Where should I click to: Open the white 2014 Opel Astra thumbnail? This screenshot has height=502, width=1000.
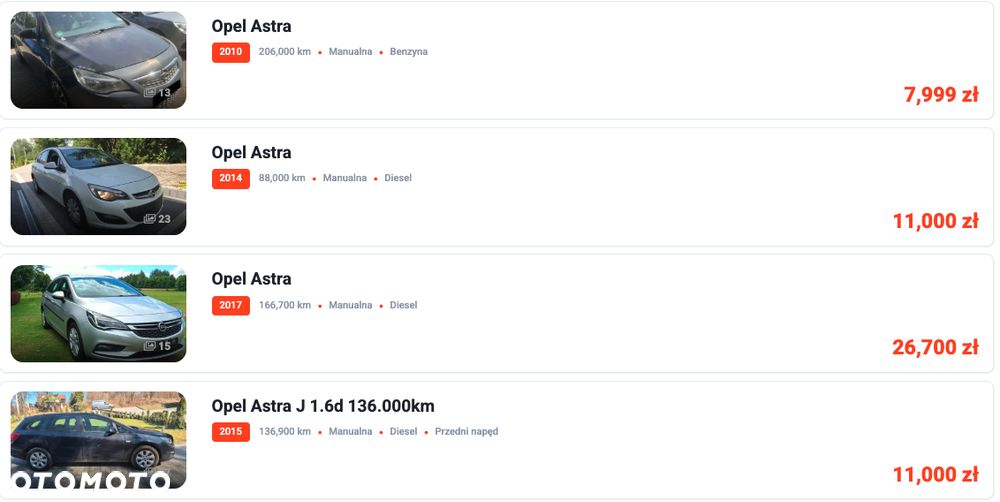98,186
